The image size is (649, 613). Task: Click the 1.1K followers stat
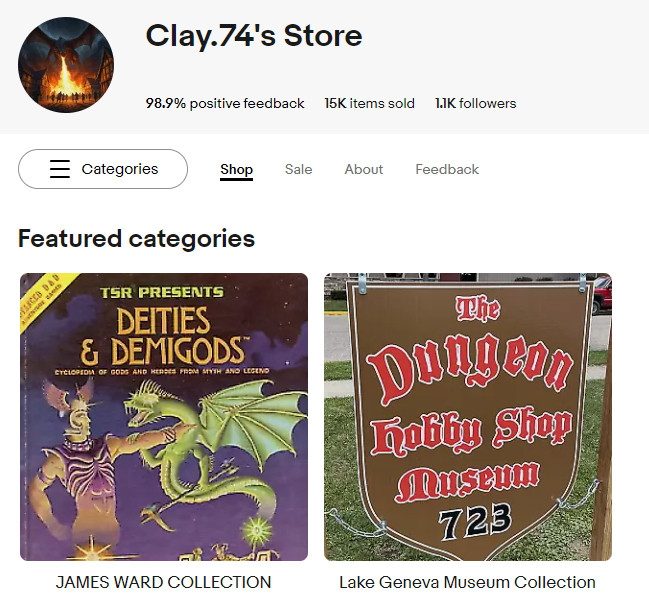coord(476,103)
